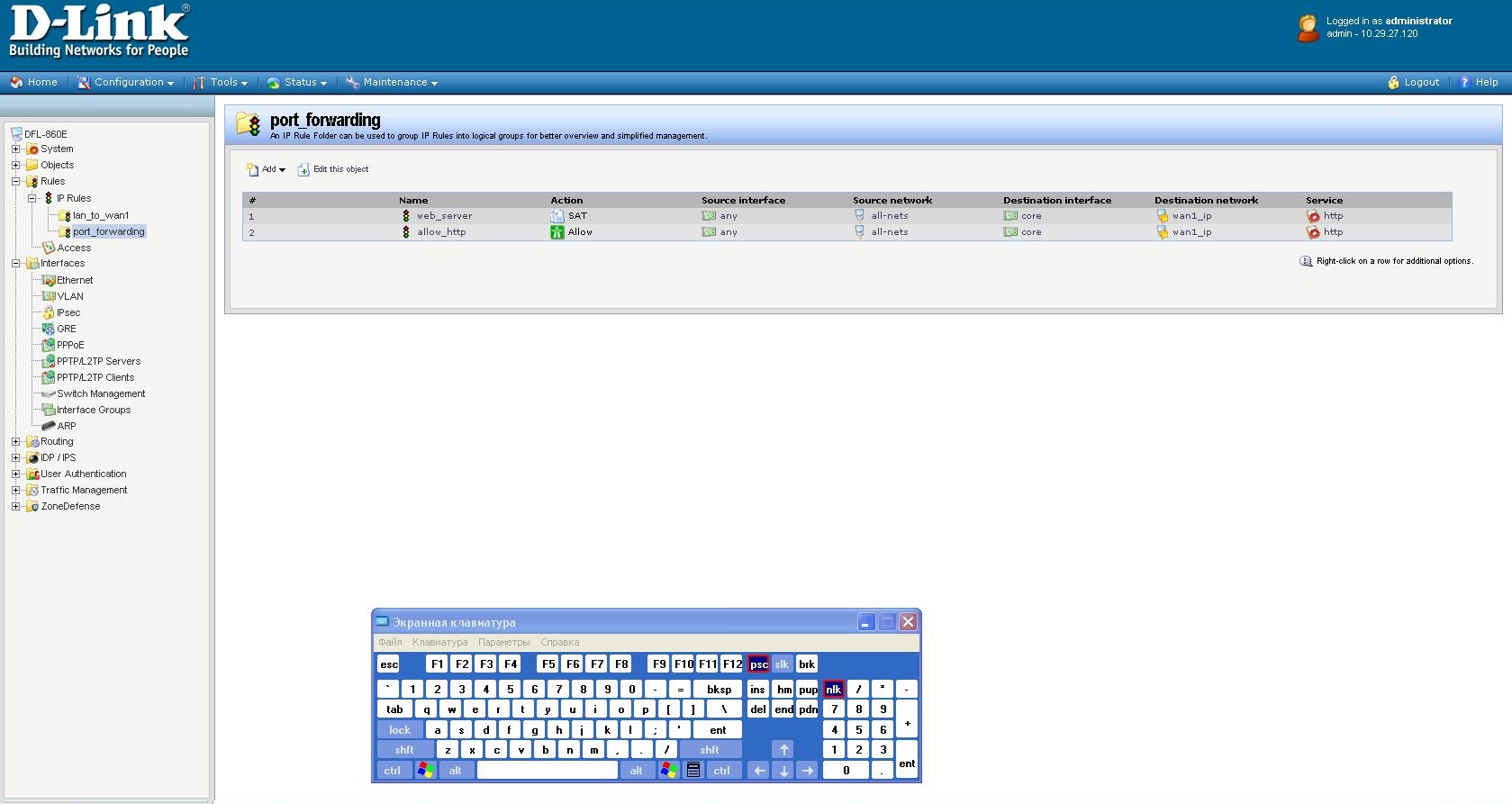Open Клавиатура menu in on-screen keyboard
Image resolution: width=1512 pixels, height=804 pixels.
[439, 643]
